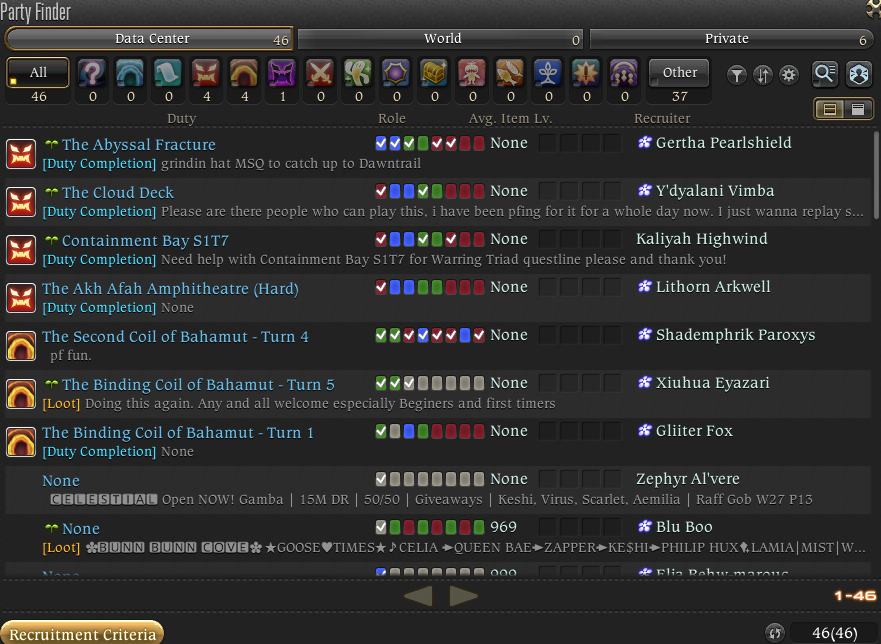Open The Akh Afah Amphitheatre (Hard) listing
The image size is (881, 644).
(x=438, y=298)
